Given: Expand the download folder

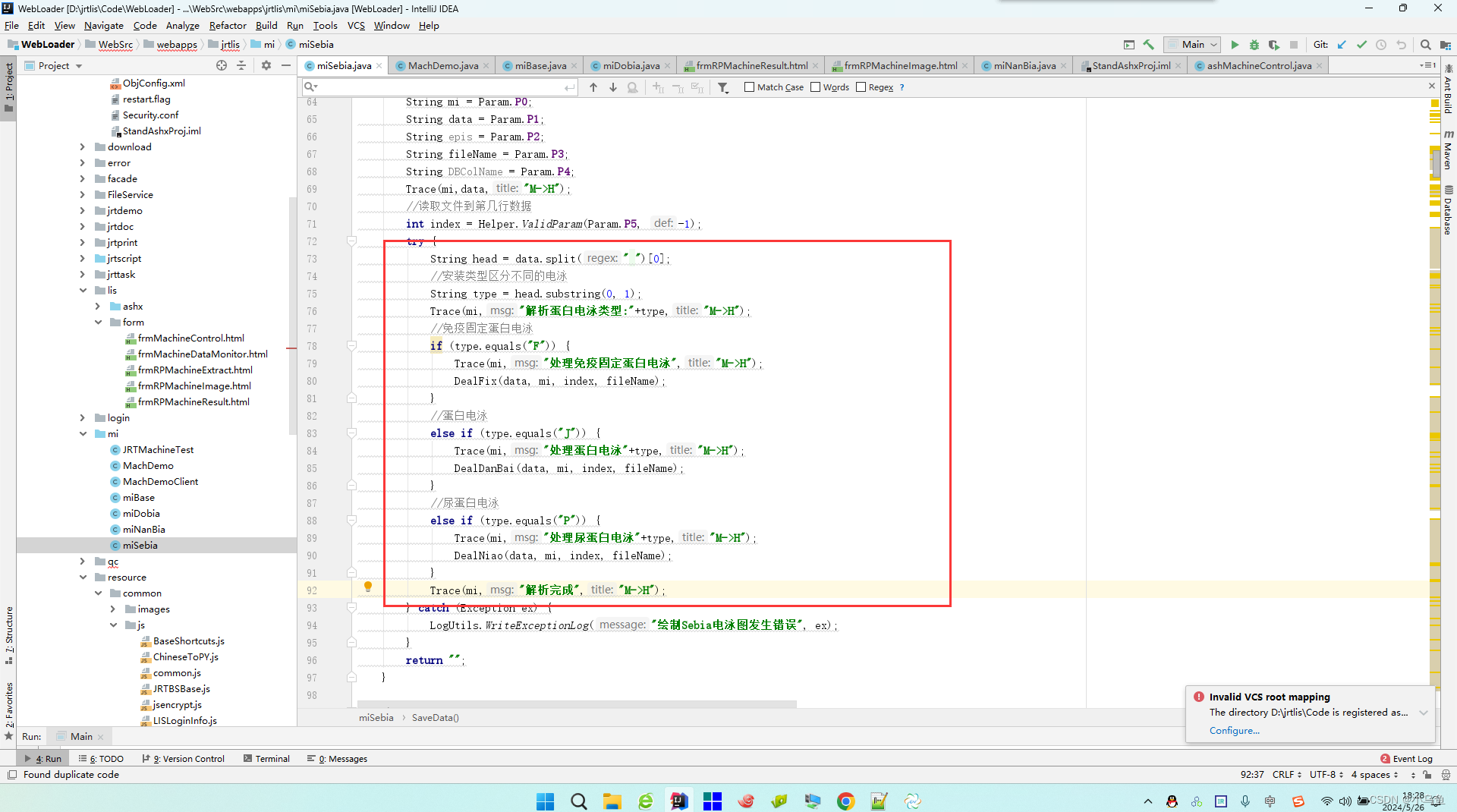Looking at the screenshot, I should (82, 147).
